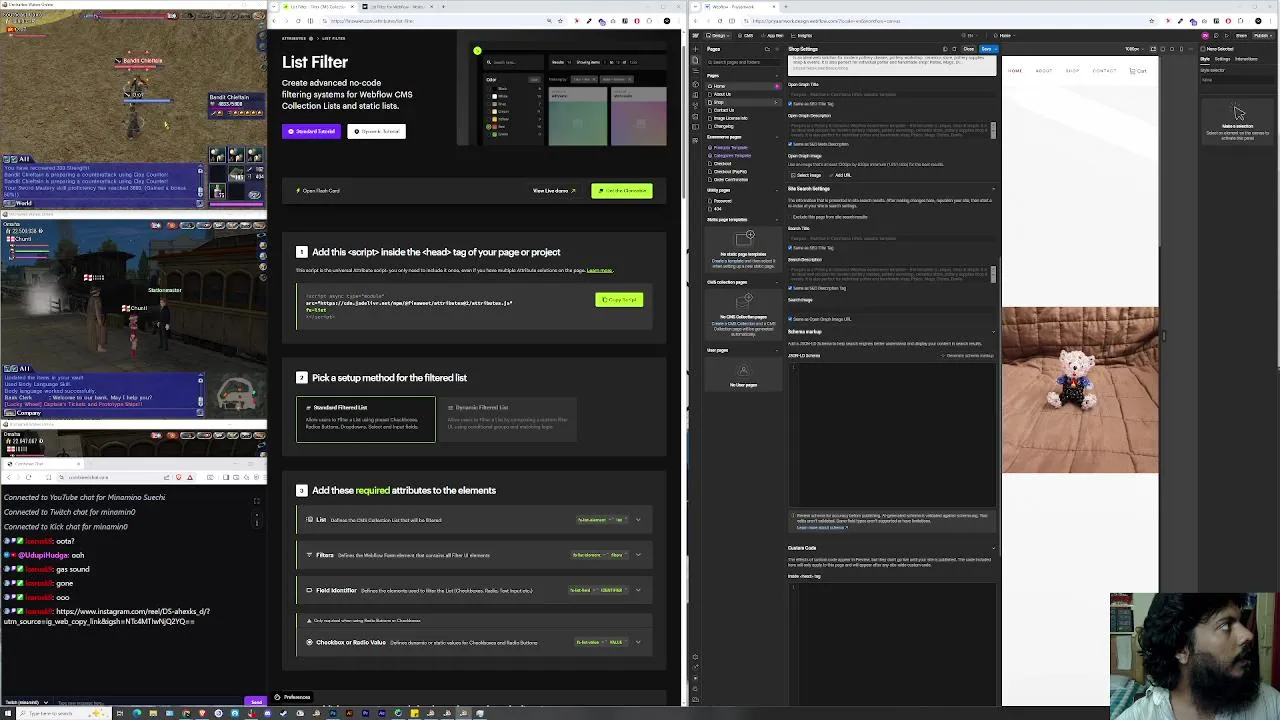Open the Navigator icon in Webflow sidebar
The width and height of the screenshot is (1280, 720).
point(695,71)
